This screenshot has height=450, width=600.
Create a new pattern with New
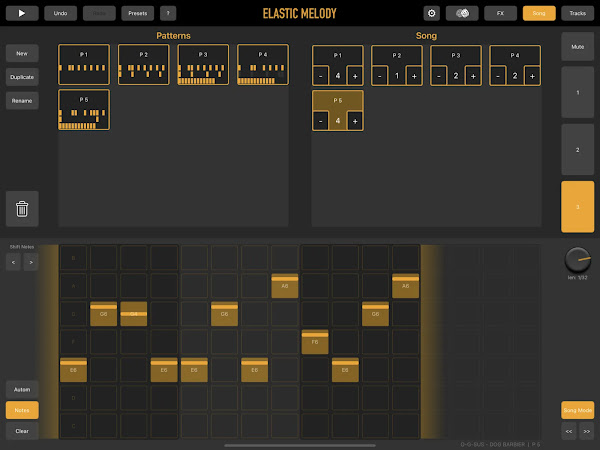click(22, 54)
